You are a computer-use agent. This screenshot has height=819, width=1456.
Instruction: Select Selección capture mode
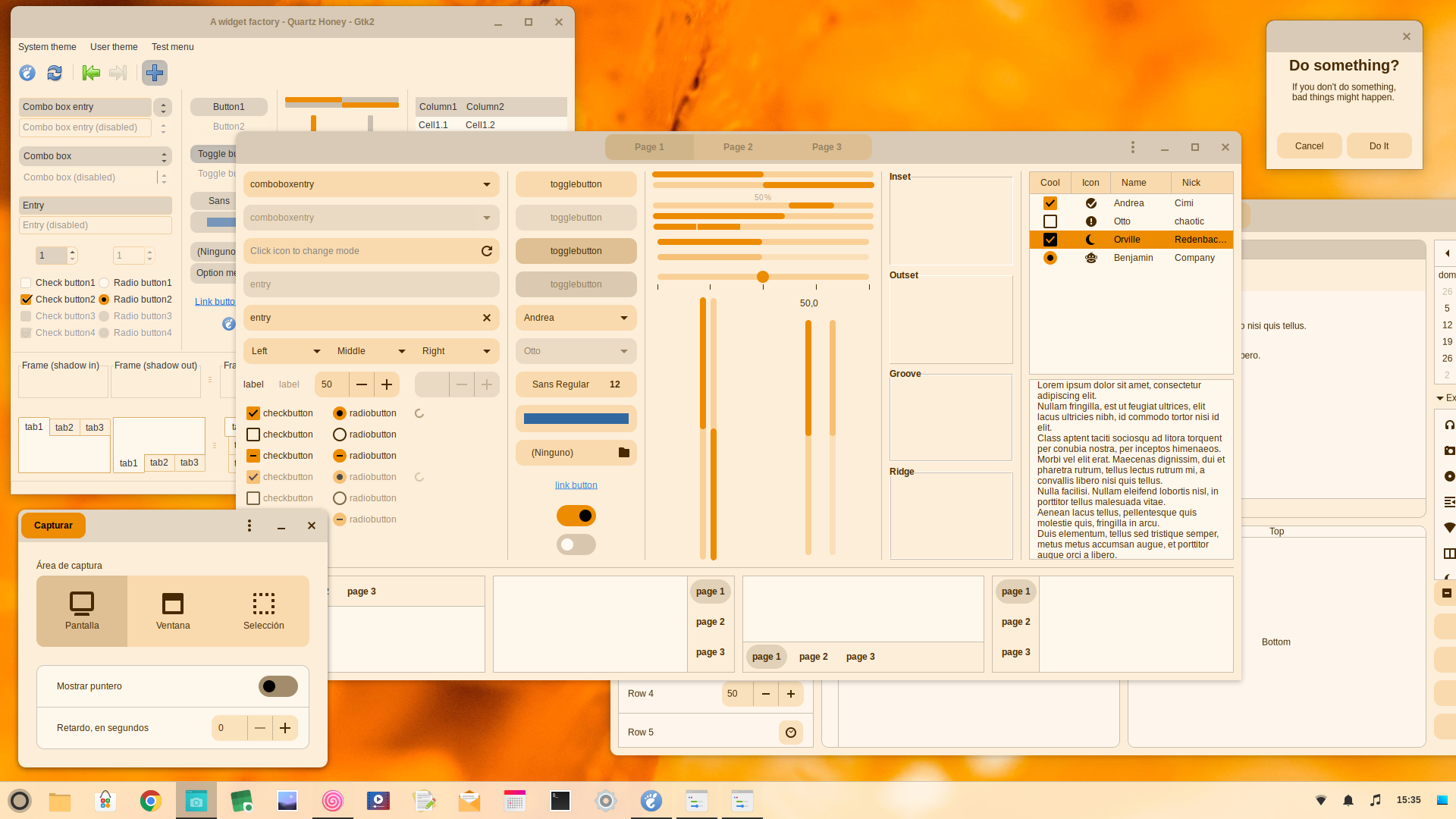264,611
